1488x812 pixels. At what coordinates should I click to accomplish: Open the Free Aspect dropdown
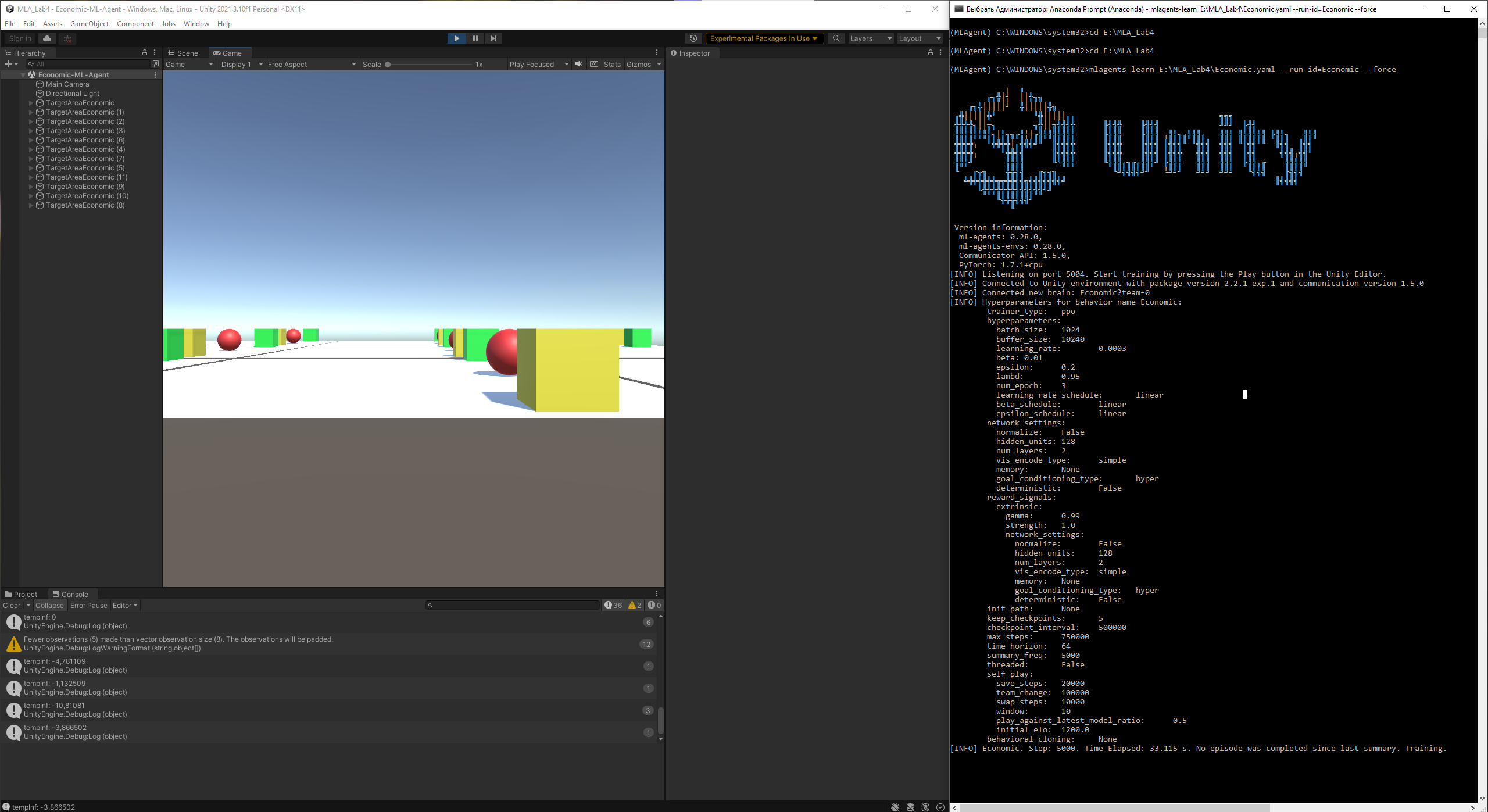click(311, 64)
